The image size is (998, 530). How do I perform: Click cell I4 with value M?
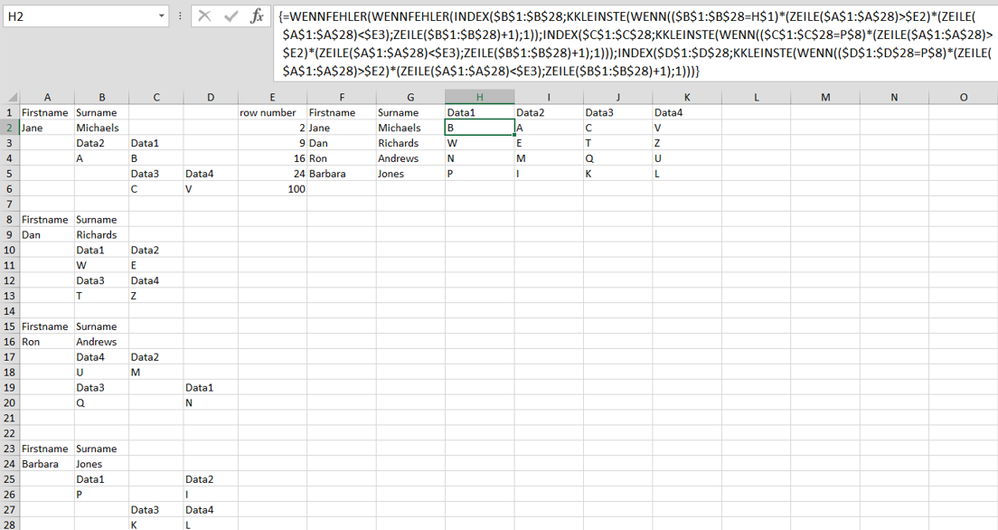(549, 158)
